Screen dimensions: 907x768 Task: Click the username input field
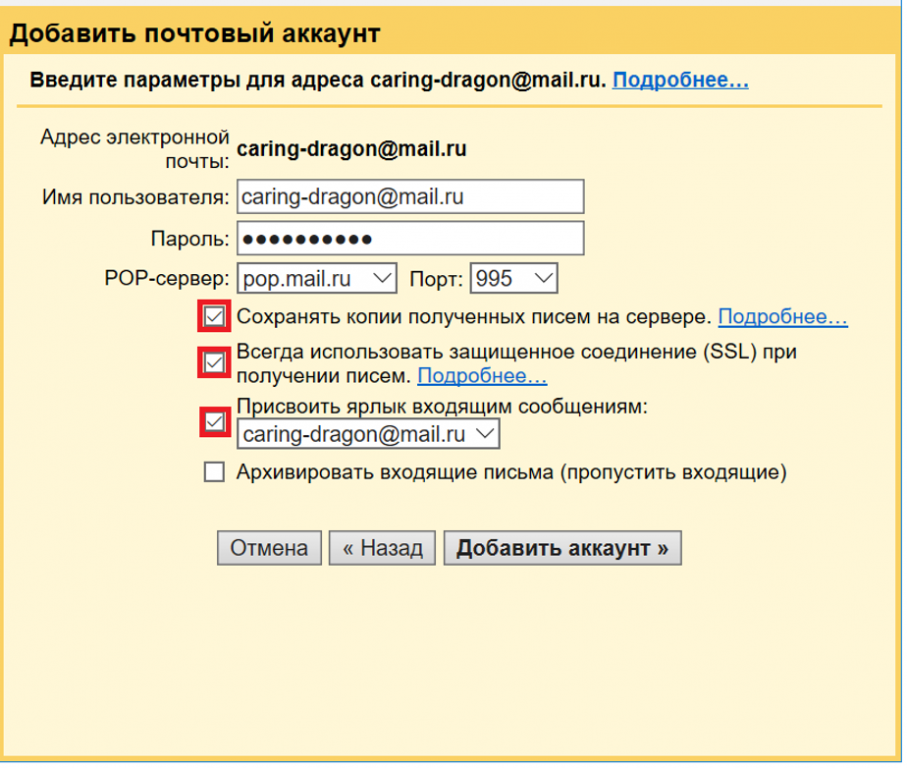(x=410, y=197)
